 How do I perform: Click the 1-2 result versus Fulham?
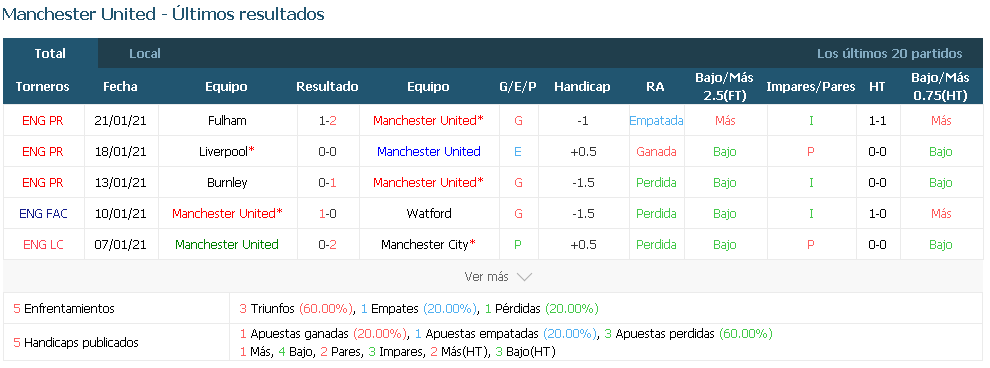(327, 121)
